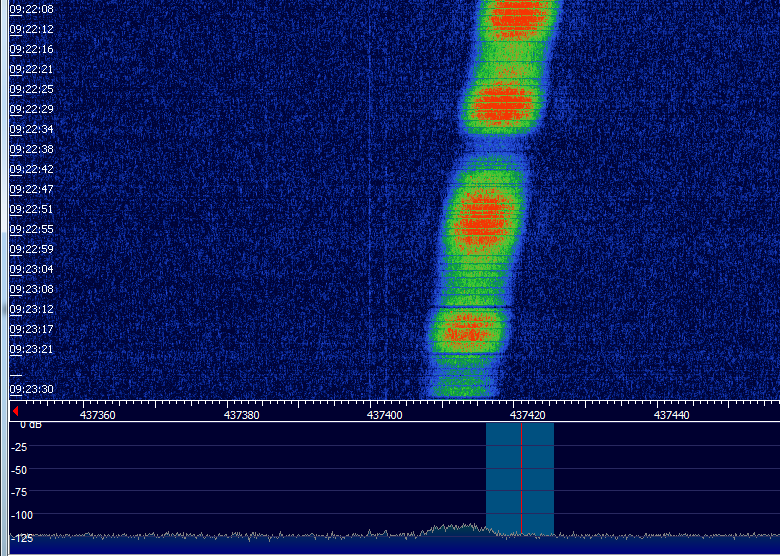Click the -100 dB level label
Image resolution: width=780 pixels, height=556 pixels.
coord(22,515)
